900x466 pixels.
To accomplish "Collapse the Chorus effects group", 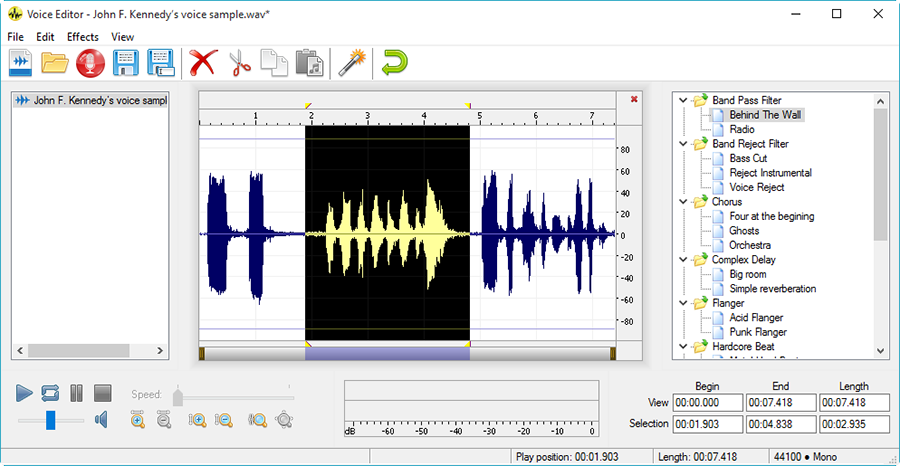I will pos(683,202).
